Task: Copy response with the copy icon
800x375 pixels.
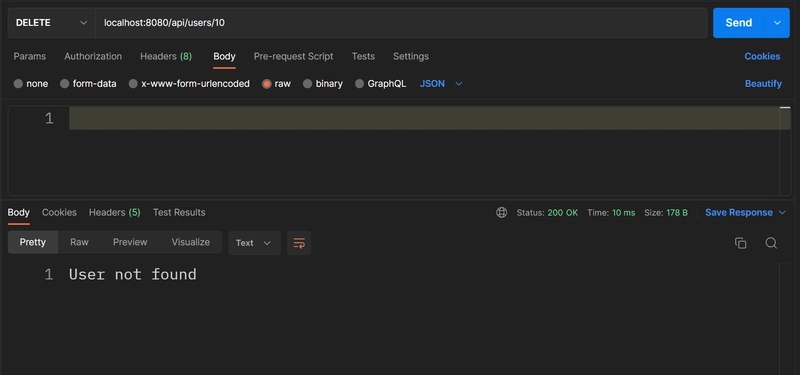Action: click(740, 243)
